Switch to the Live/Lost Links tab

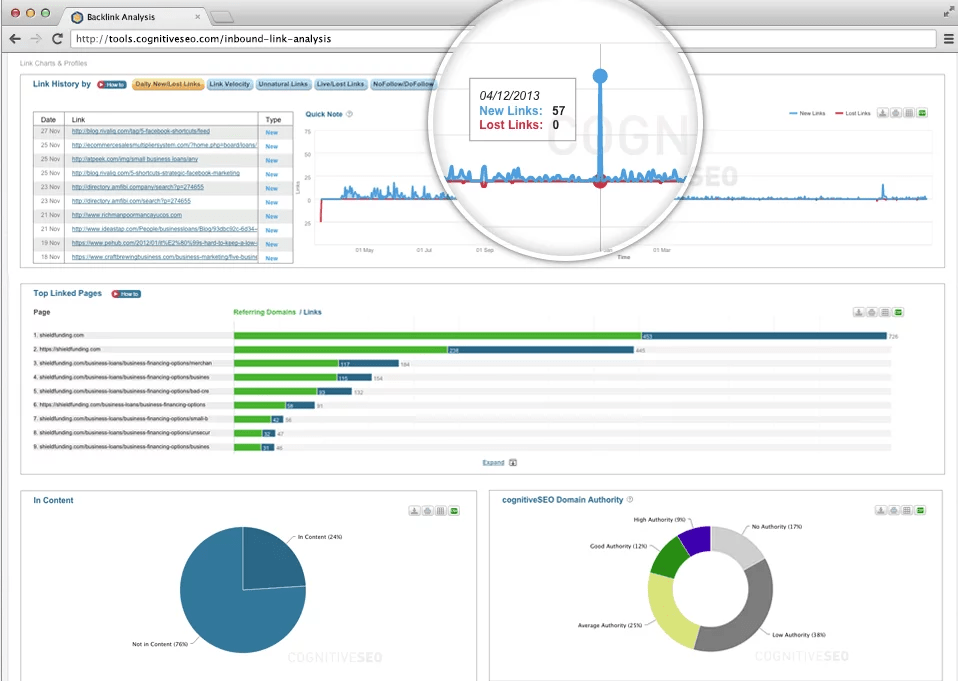340,84
